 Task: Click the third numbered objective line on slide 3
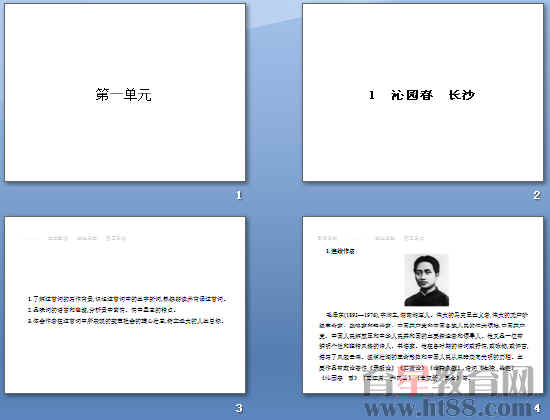click(x=126, y=321)
